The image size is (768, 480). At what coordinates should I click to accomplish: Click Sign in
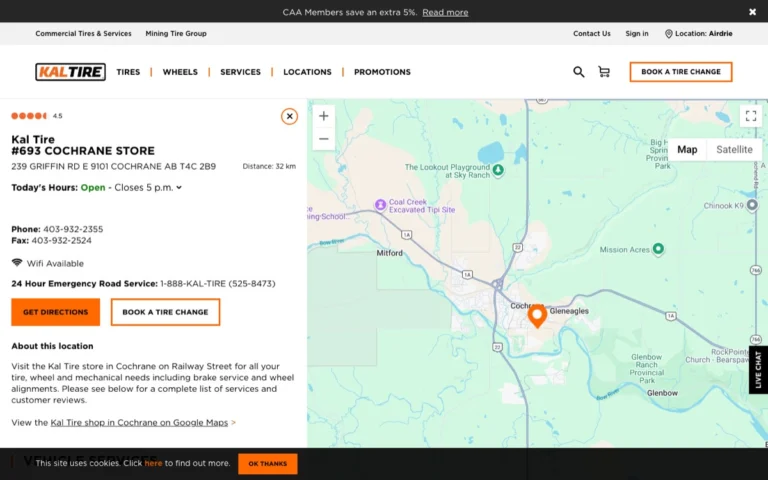[x=637, y=33]
